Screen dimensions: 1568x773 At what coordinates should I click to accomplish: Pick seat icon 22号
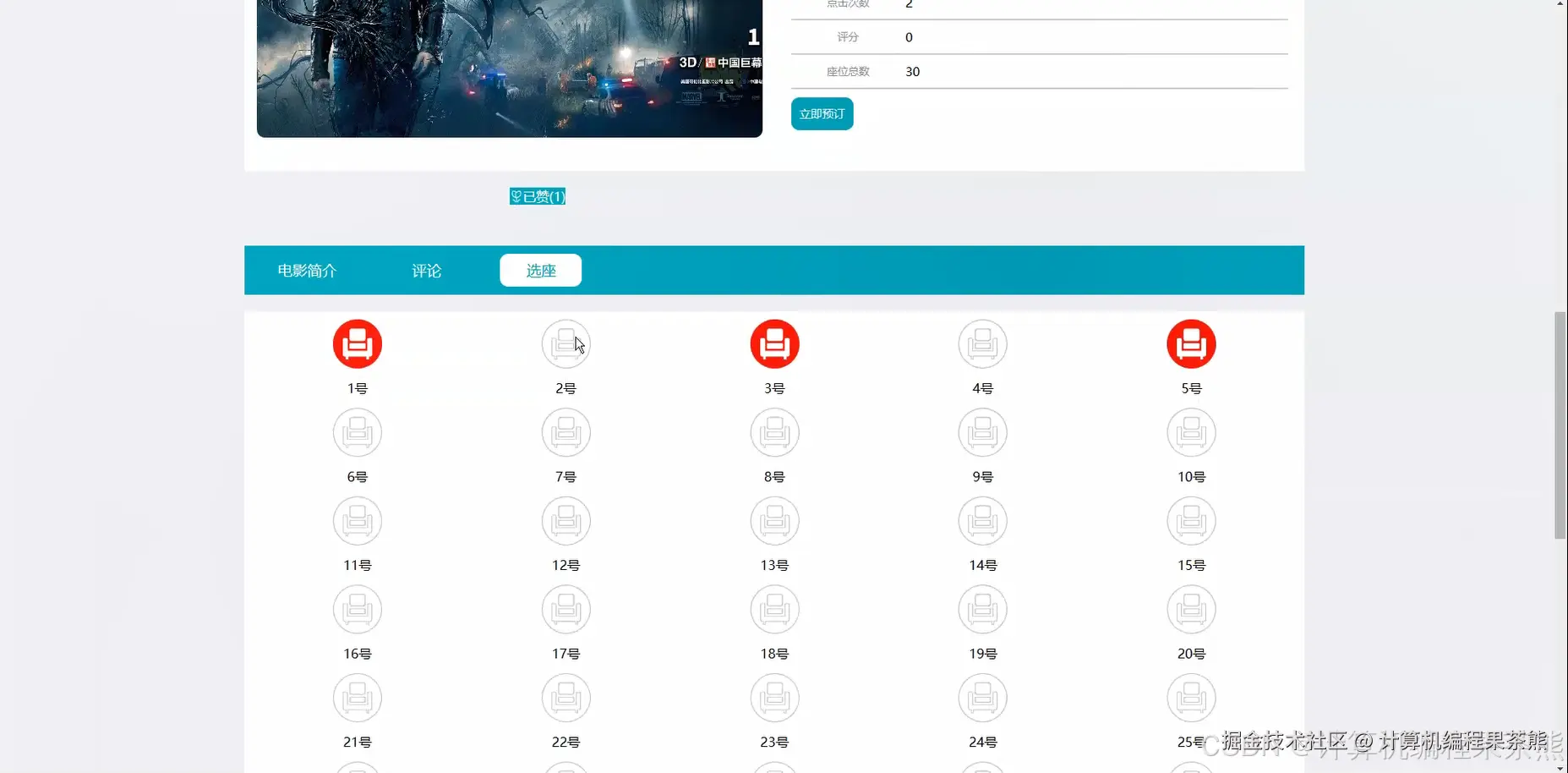click(x=565, y=698)
